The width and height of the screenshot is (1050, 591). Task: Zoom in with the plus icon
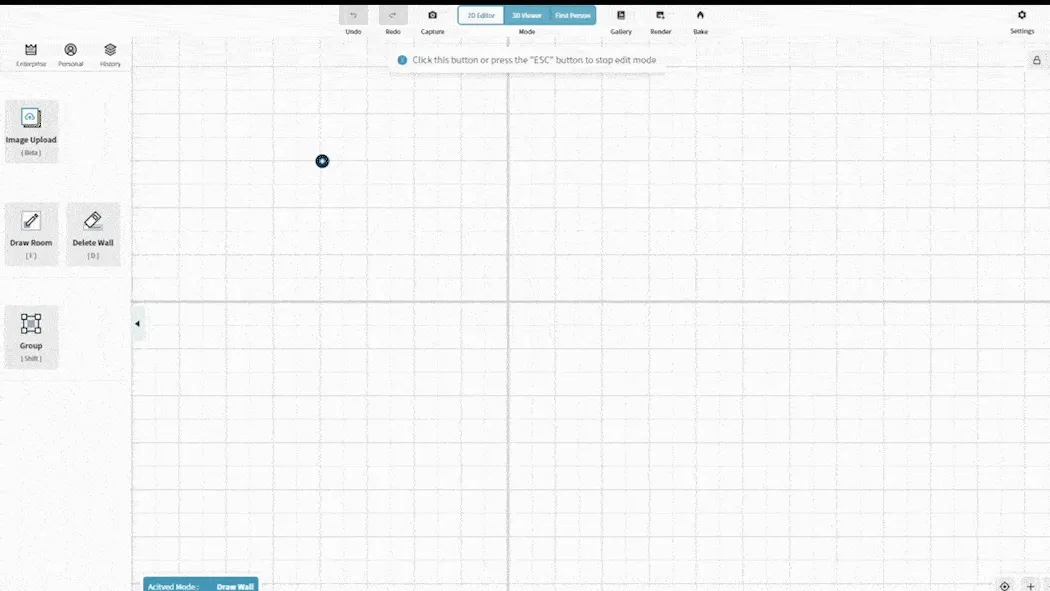[1031, 586]
